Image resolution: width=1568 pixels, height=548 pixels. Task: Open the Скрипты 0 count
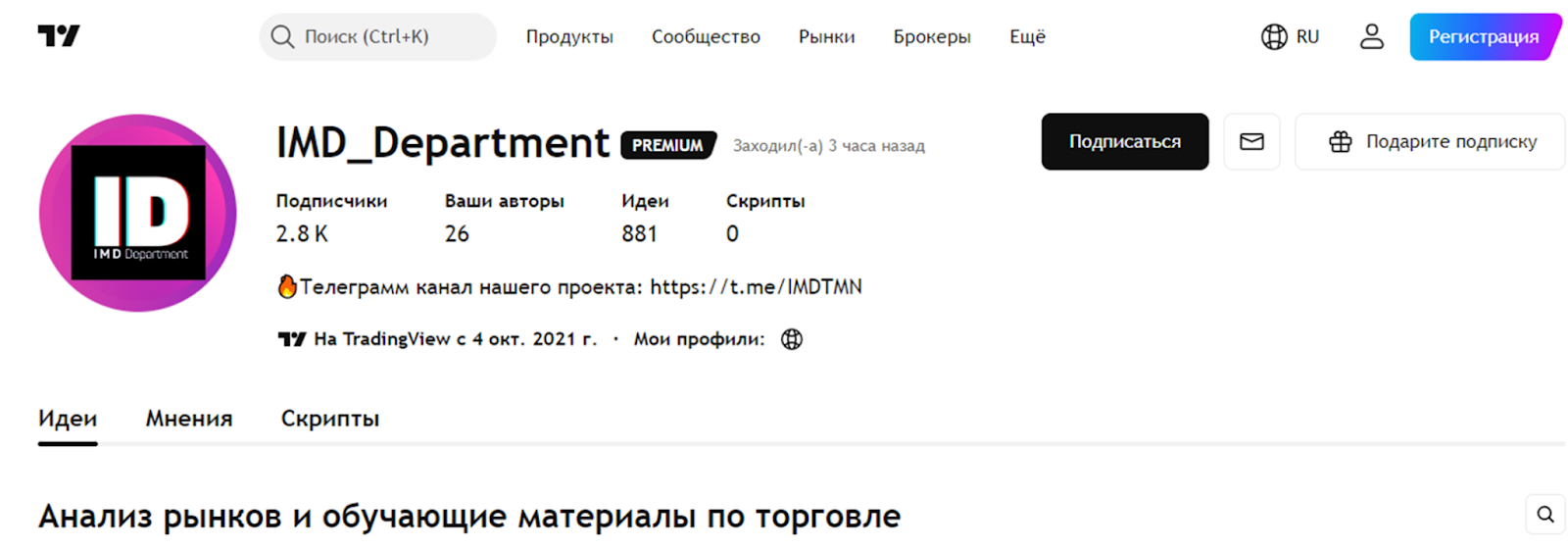click(x=764, y=218)
